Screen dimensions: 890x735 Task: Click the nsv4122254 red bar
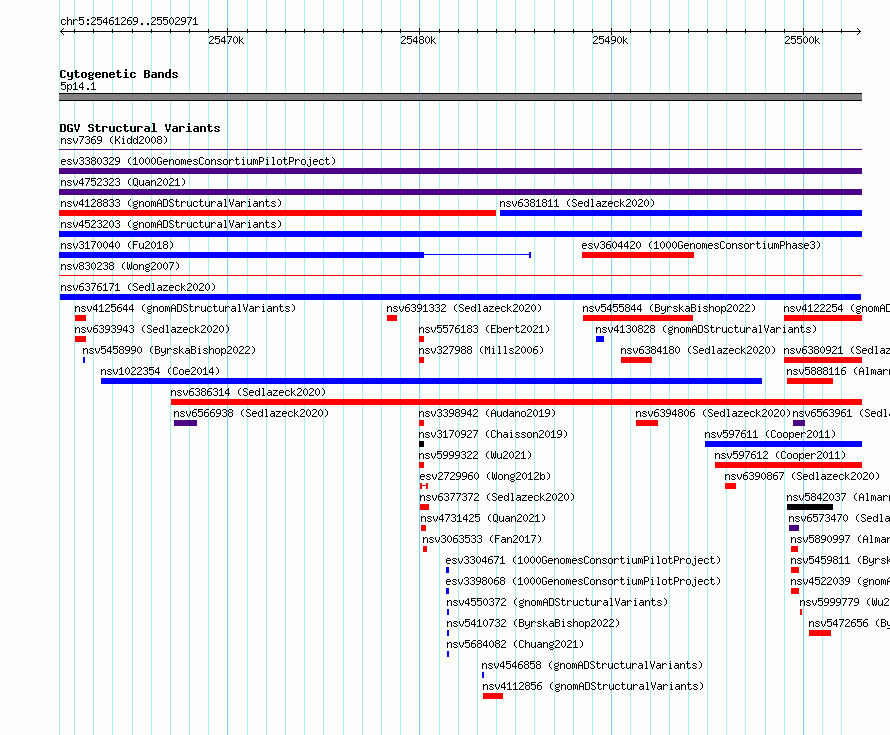823,318
